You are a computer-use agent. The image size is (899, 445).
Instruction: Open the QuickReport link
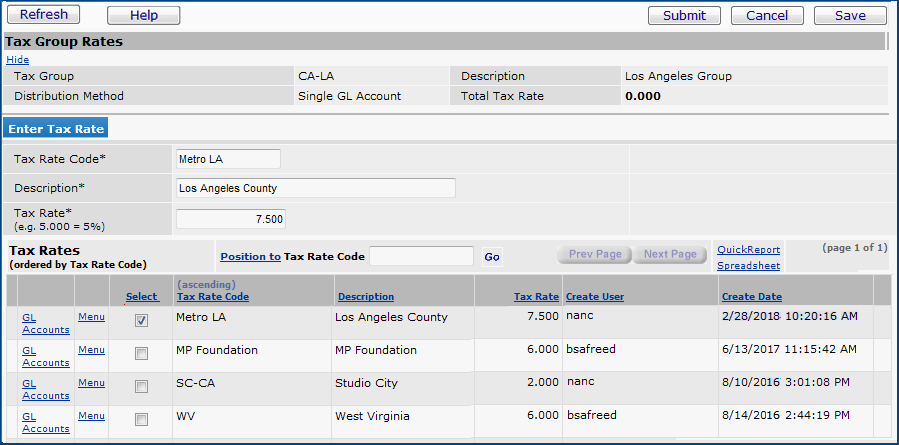pyautogui.click(x=748, y=250)
